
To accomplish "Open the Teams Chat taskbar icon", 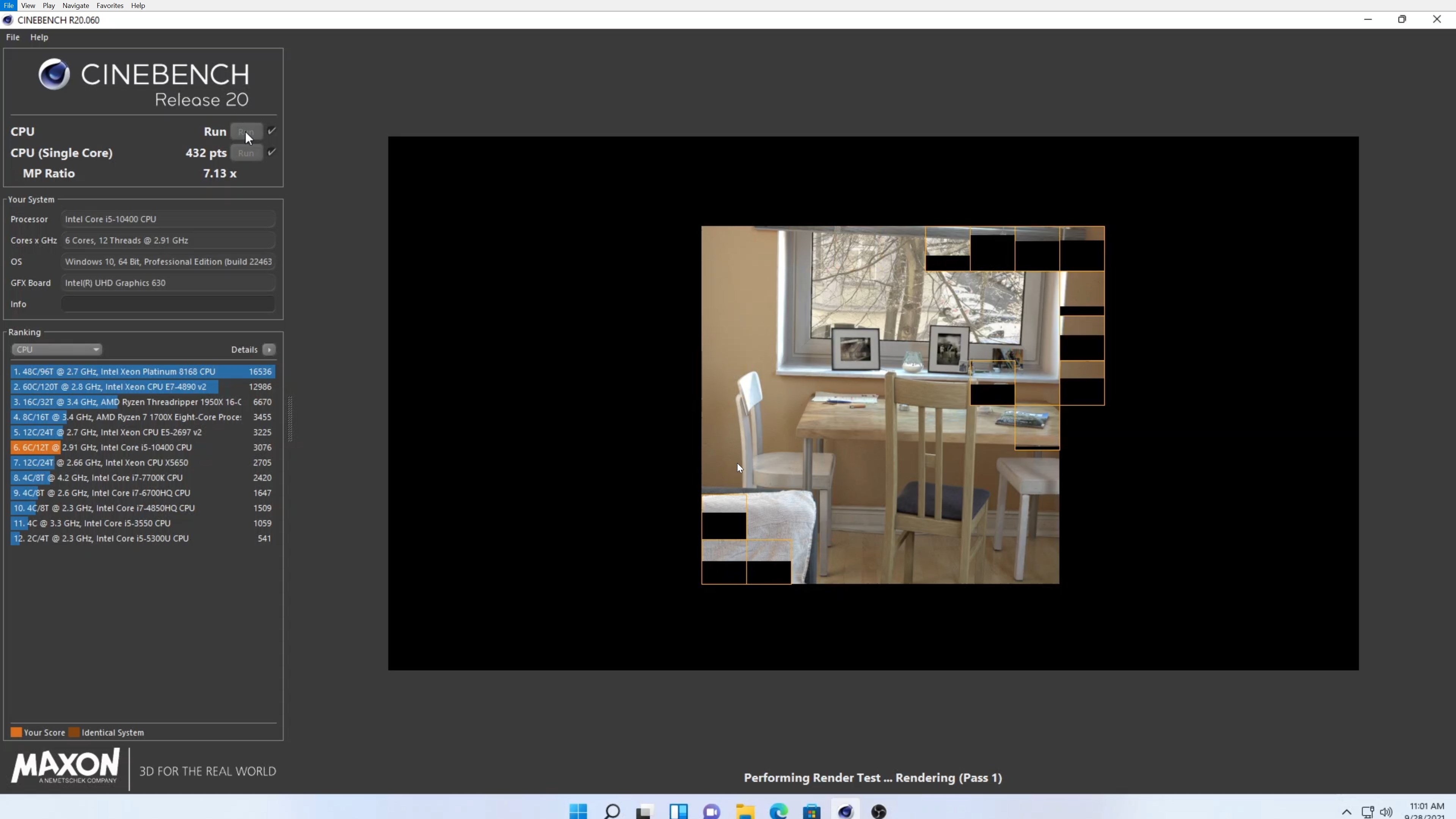I will coord(712,812).
